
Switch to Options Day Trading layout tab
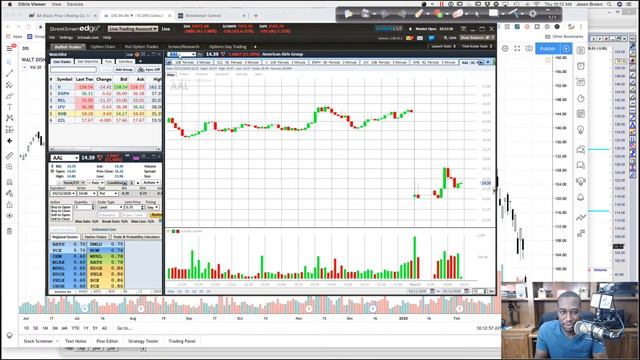(227, 47)
